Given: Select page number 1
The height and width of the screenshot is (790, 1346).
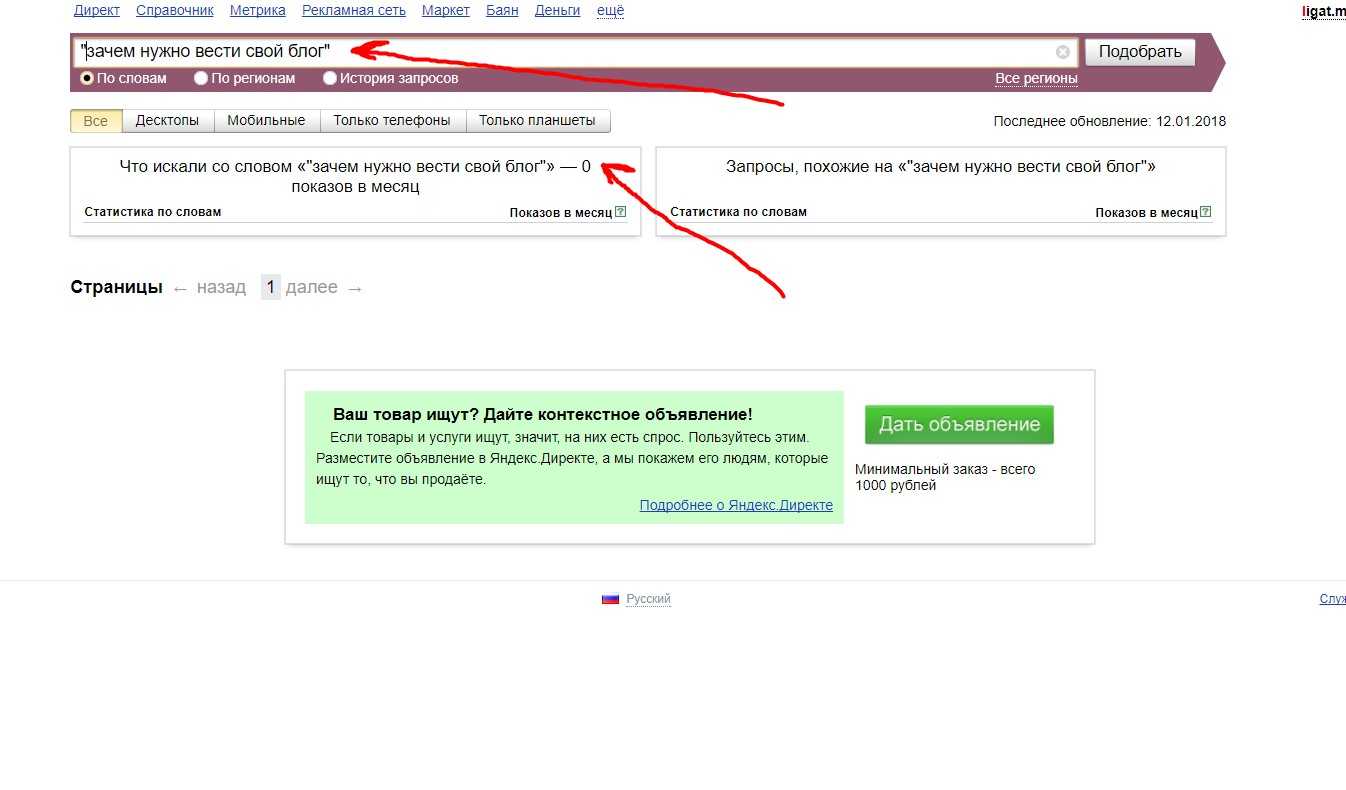Looking at the screenshot, I should pos(270,287).
